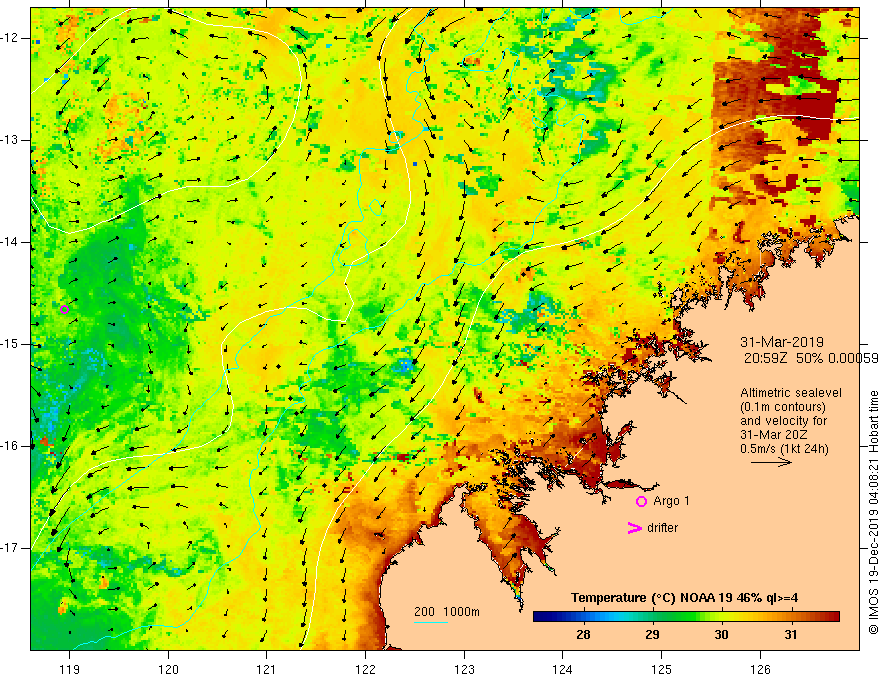Click the color bar value 28

coord(583,635)
